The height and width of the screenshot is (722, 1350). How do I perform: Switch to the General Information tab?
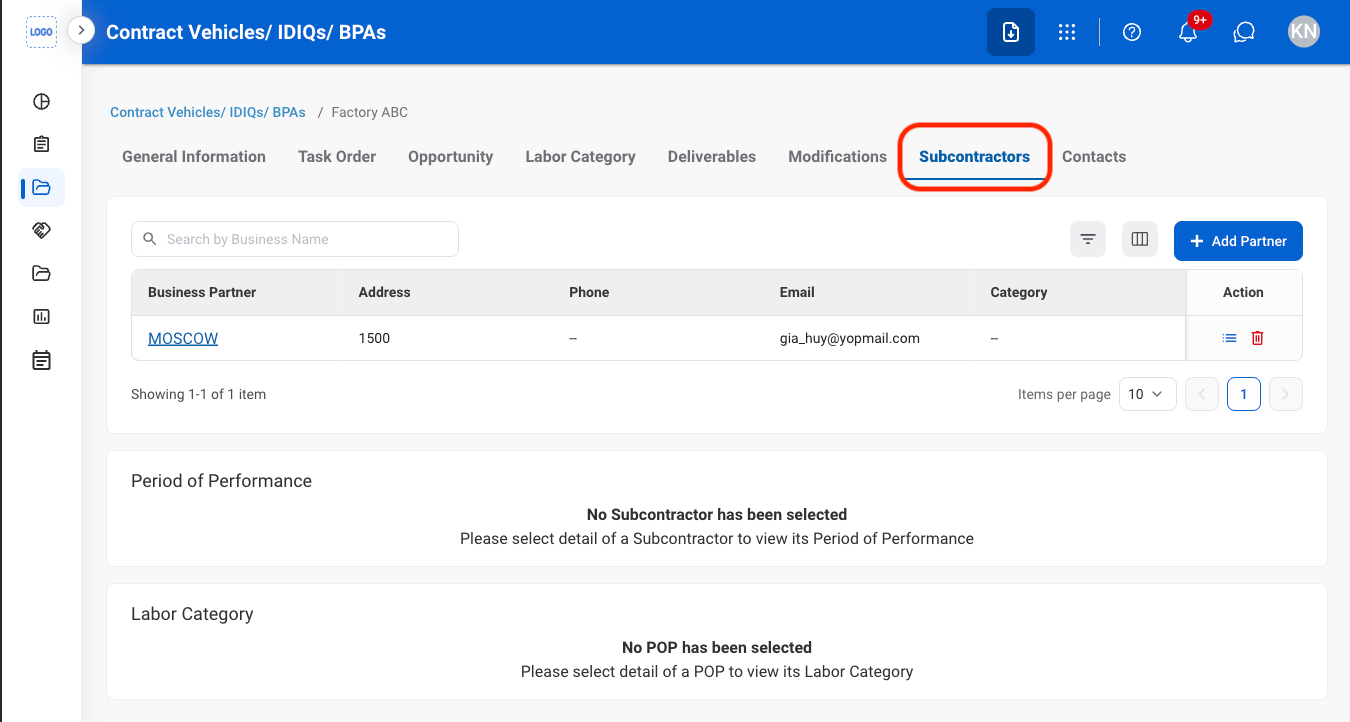point(194,156)
